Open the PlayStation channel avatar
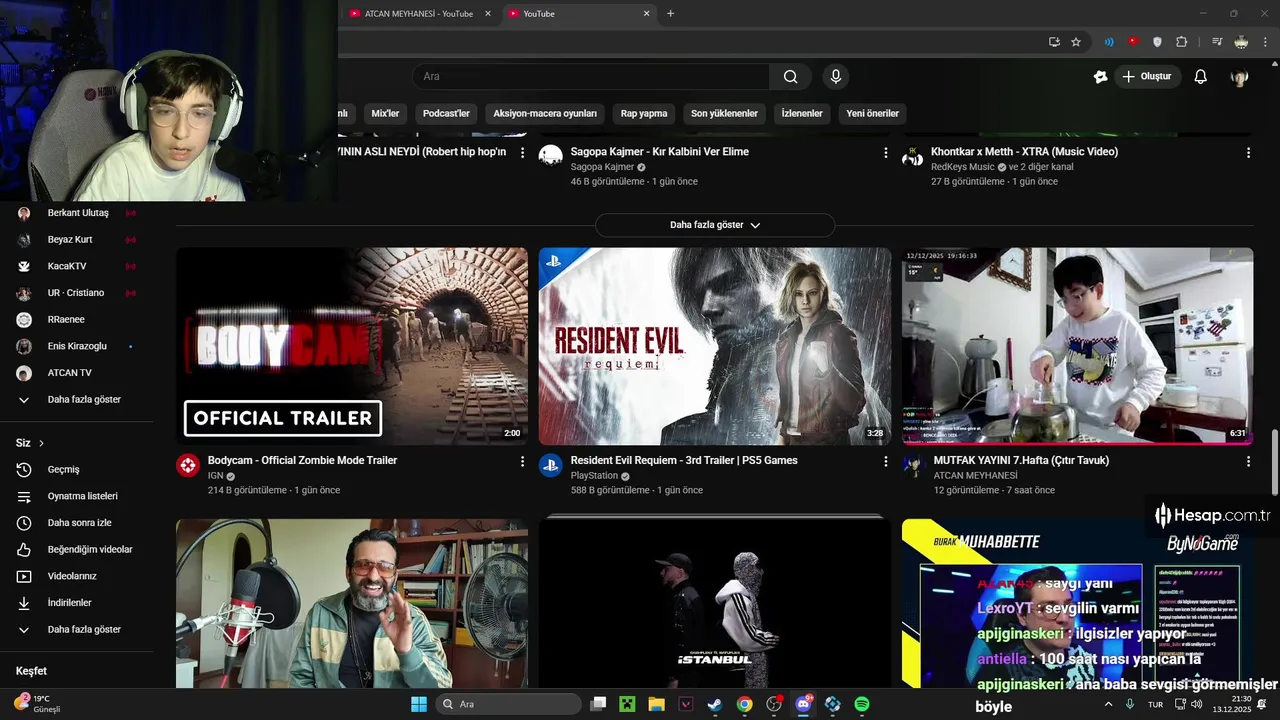 [x=551, y=465]
